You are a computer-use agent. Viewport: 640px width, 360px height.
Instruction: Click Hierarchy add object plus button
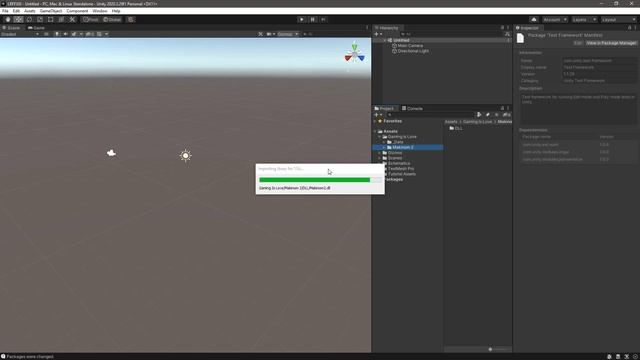376,34
